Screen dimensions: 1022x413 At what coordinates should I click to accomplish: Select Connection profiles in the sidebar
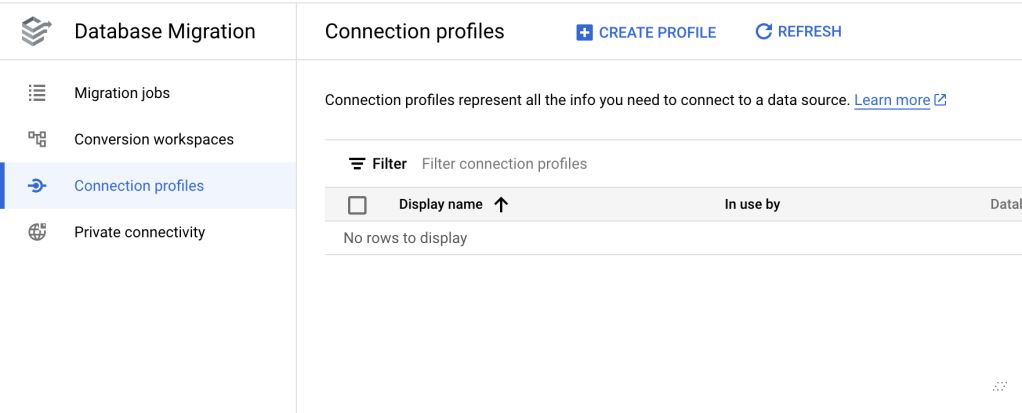[x=139, y=186]
